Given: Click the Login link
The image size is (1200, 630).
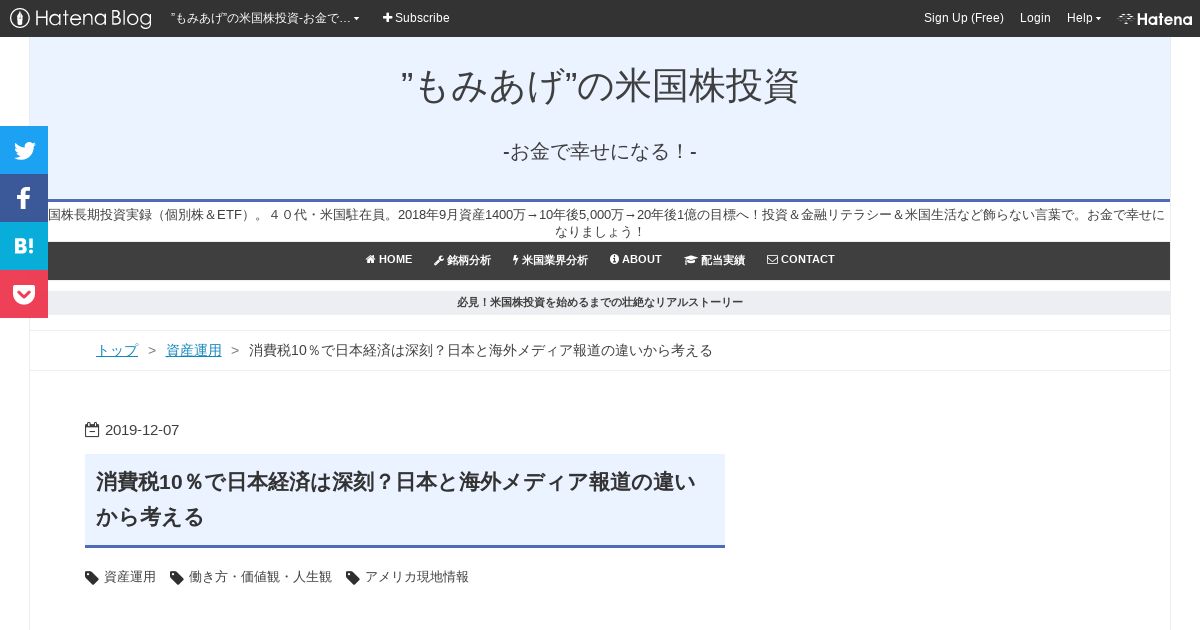Looking at the screenshot, I should (1035, 18).
